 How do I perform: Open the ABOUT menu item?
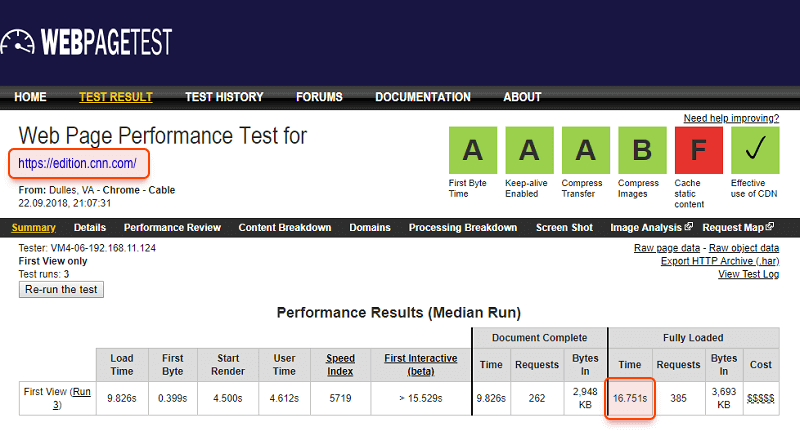(522, 97)
